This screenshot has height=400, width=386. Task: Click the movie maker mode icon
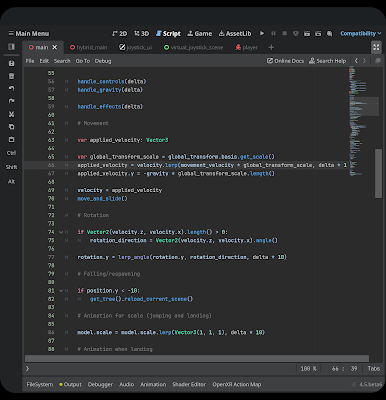pyautogui.click(x=329, y=33)
